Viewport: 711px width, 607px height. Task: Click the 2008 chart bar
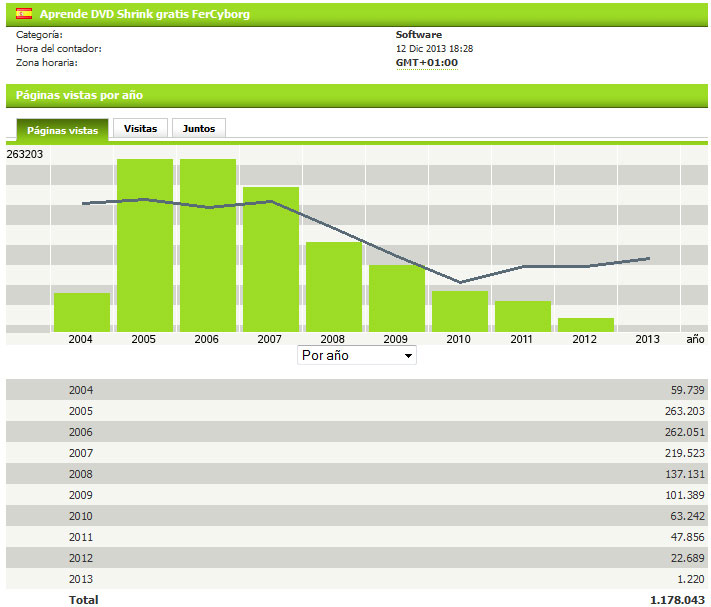click(333, 288)
